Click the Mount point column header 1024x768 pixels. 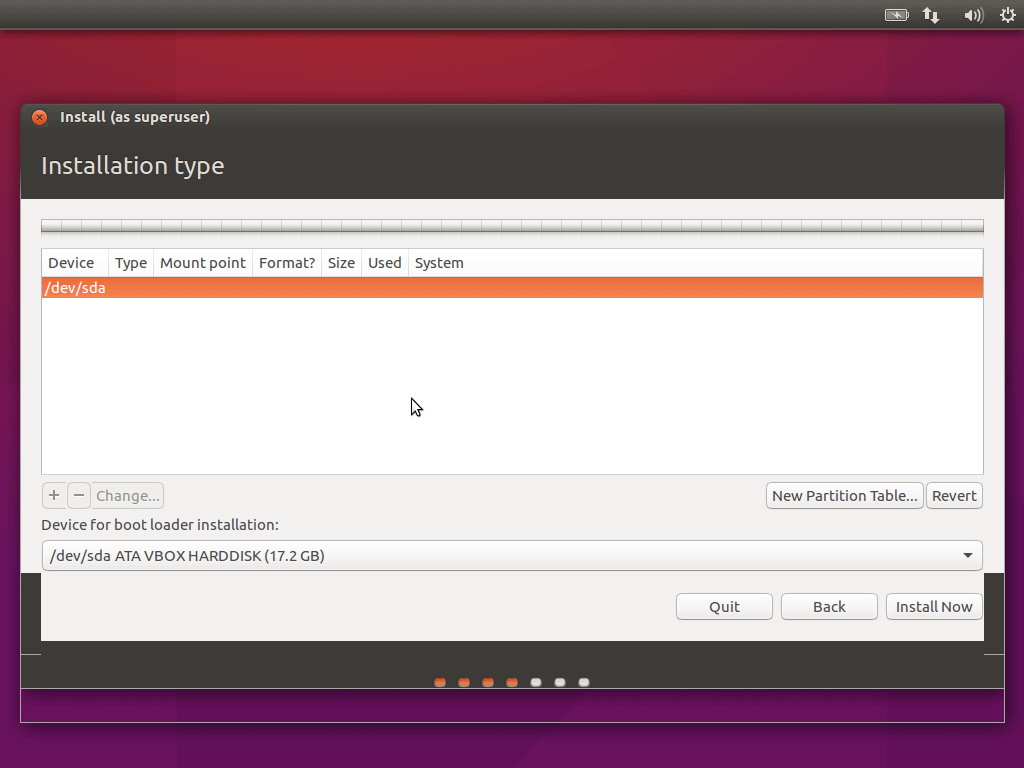coord(203,263)
